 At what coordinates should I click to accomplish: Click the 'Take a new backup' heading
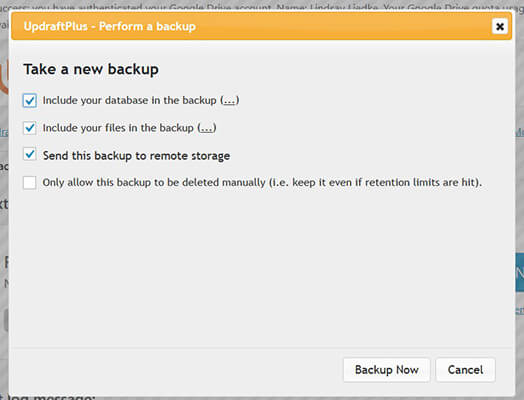click(x=91, y=69)
